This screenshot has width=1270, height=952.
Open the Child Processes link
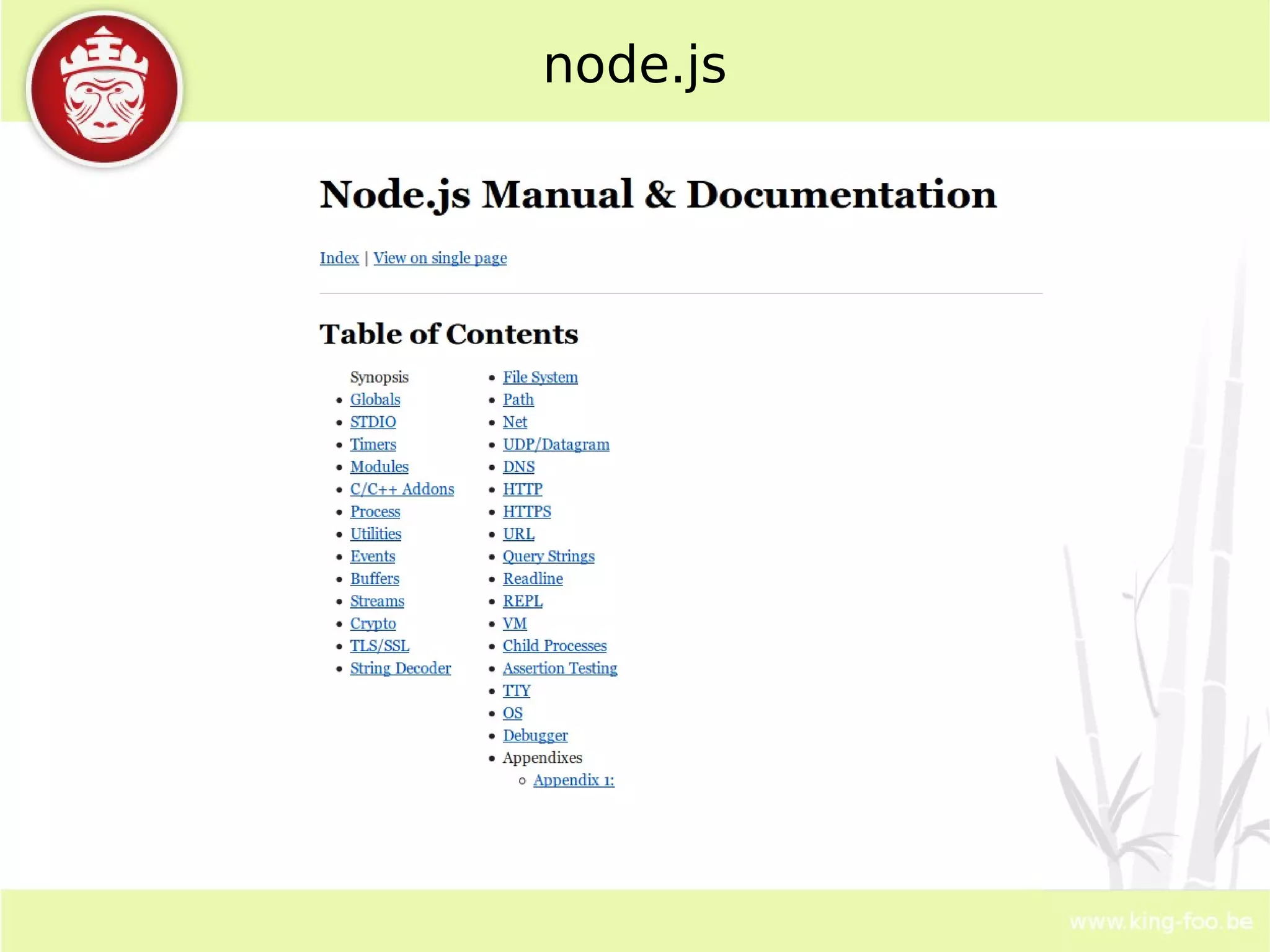(x=554, y=646)
